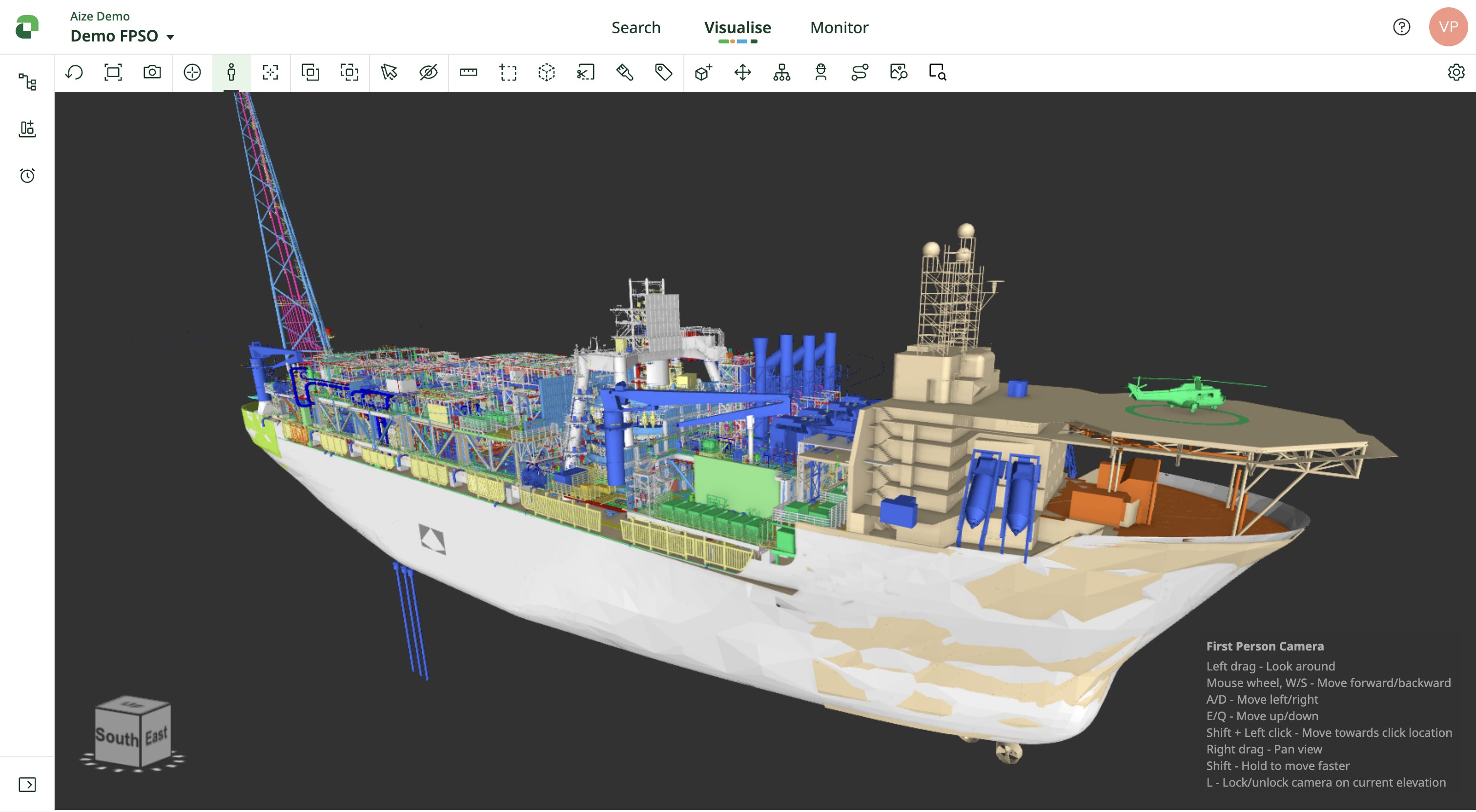Image resolution: width=1476 pixels, height=812 pixels.
Task: Click the tag label tool icon
Action: (663, 72)
